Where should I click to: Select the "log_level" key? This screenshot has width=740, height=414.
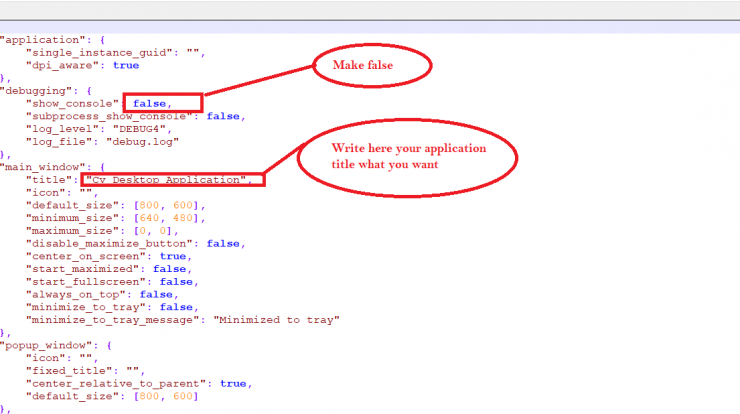click(x=62, y=129)
